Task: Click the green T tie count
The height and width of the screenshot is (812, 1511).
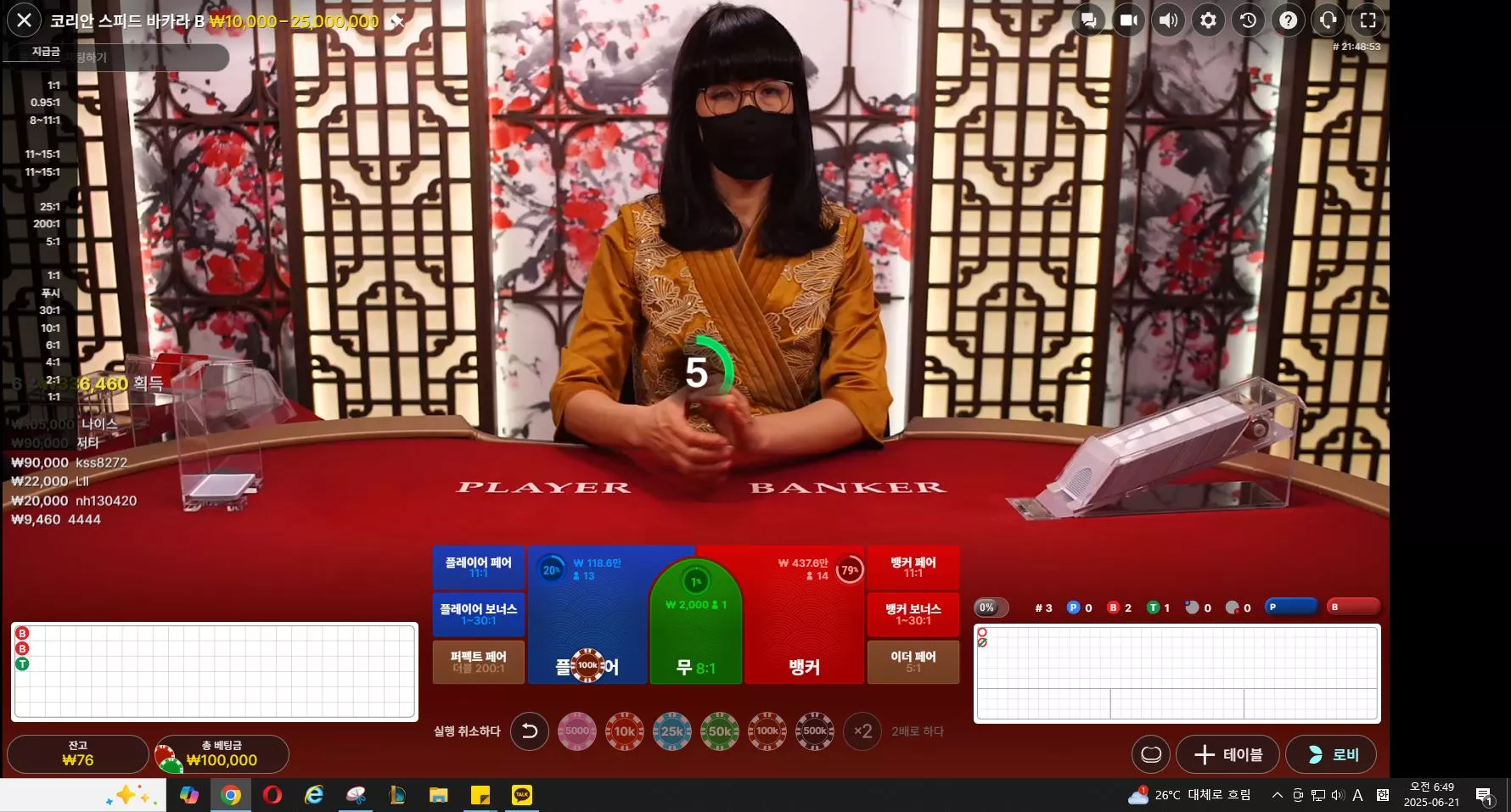Action: click(1159, 608)
